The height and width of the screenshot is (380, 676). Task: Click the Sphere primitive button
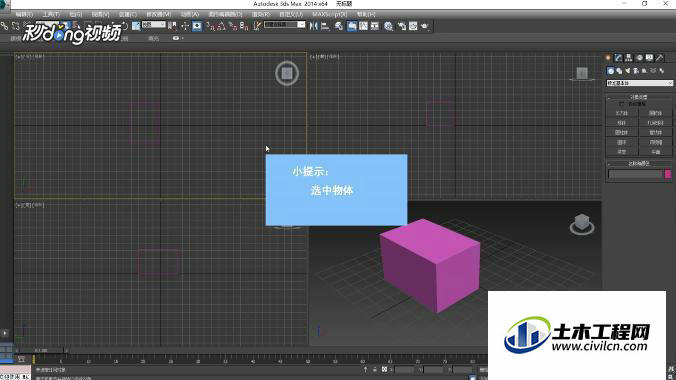[x=622, y=123]
